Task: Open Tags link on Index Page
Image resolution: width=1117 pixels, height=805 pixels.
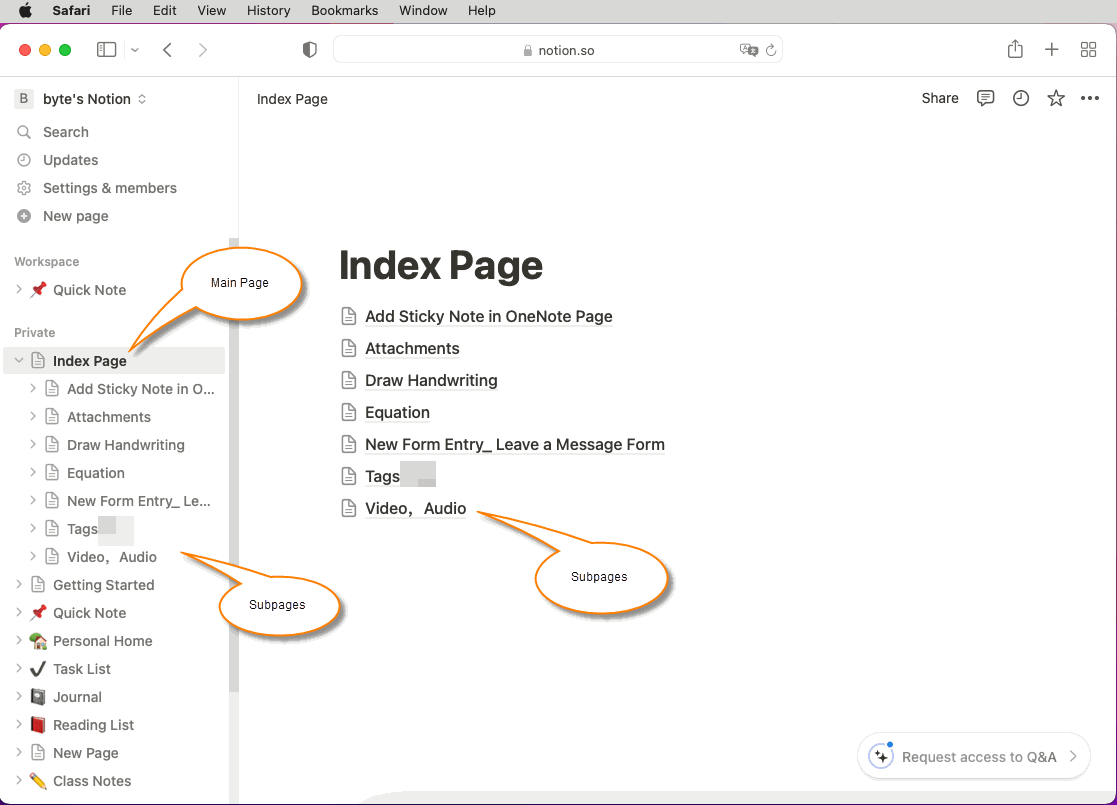Action: (383, 477)
